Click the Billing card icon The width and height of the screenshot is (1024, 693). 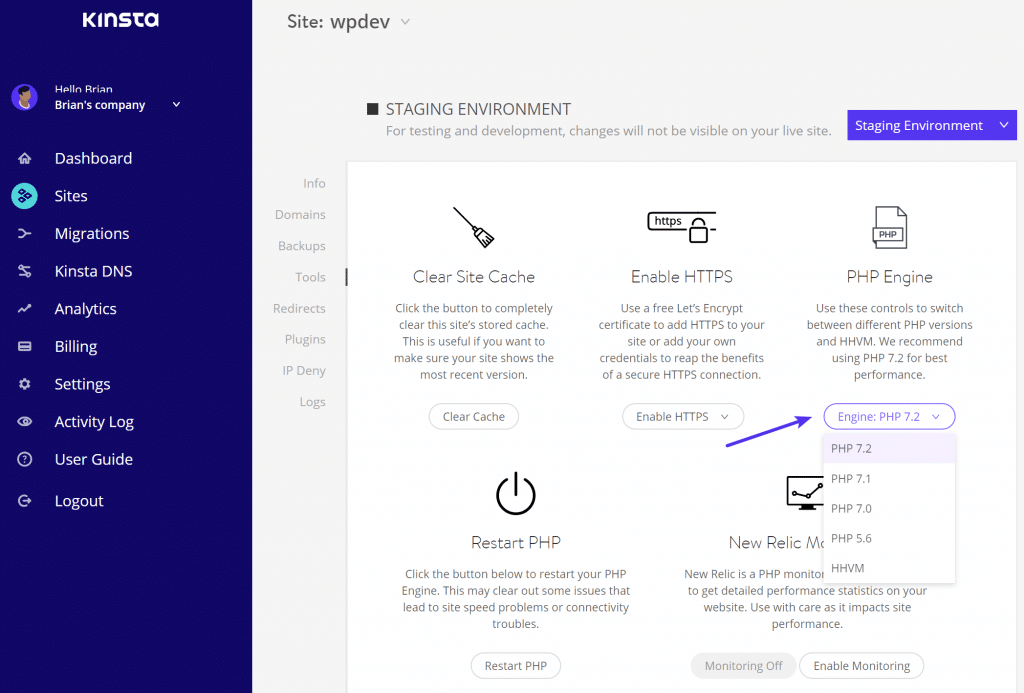[x=25, y=346]
